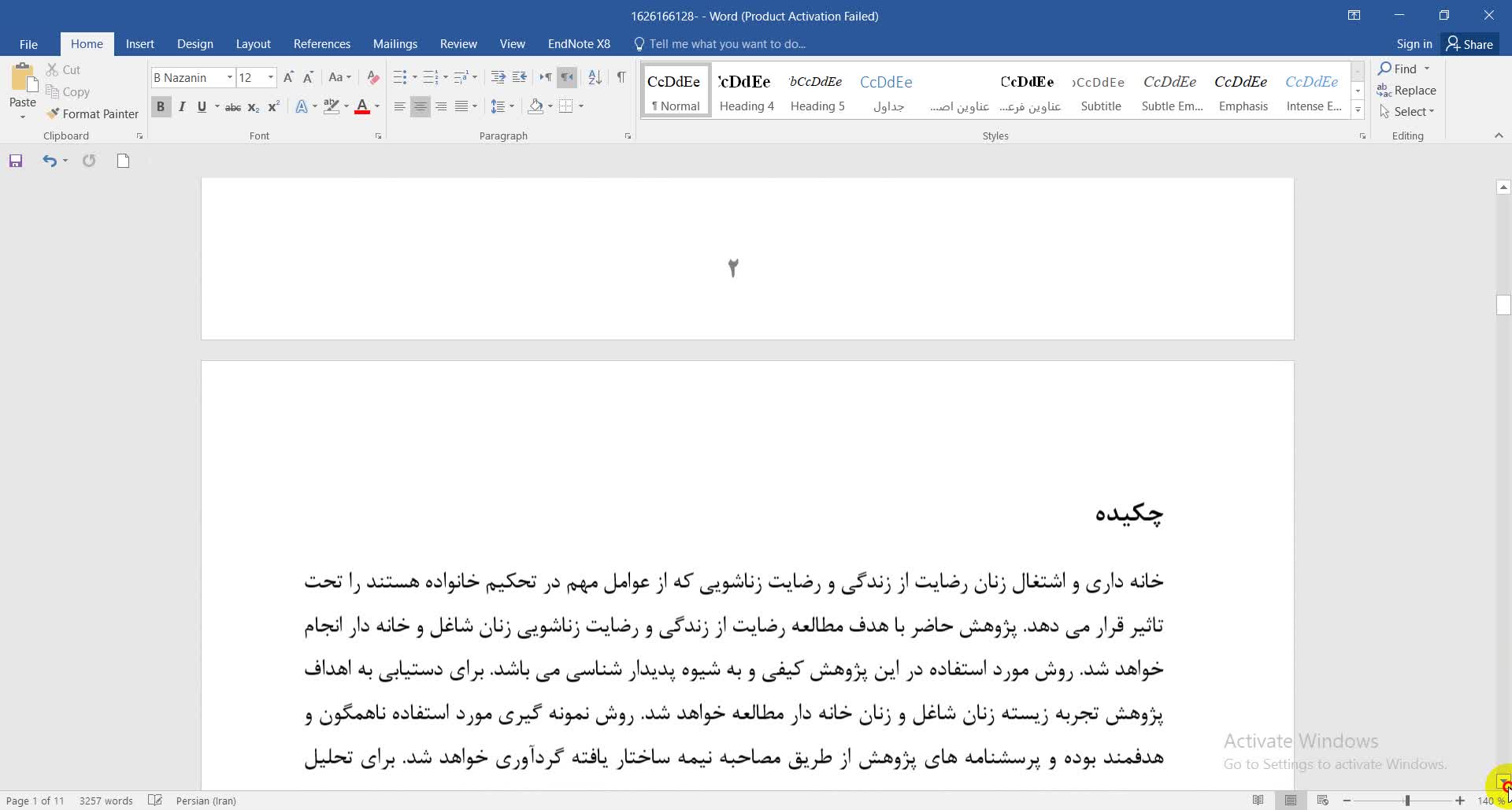The width and height of the screenshot is (1512, 810).
Task: Toggle Bold formatting
Action: [x=161, y=106]
